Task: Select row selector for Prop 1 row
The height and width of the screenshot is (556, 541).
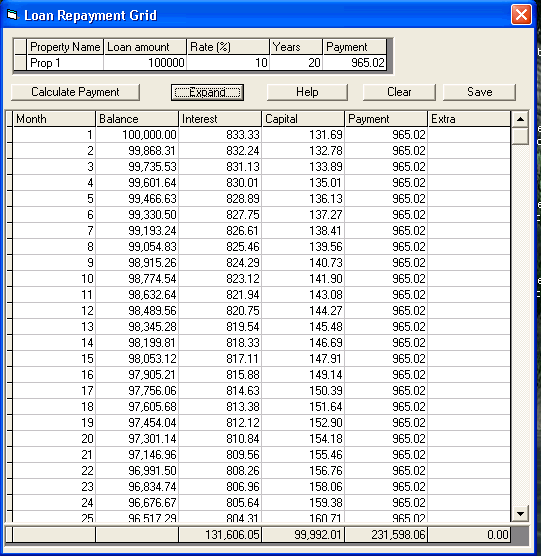Action: click(20, 63)
